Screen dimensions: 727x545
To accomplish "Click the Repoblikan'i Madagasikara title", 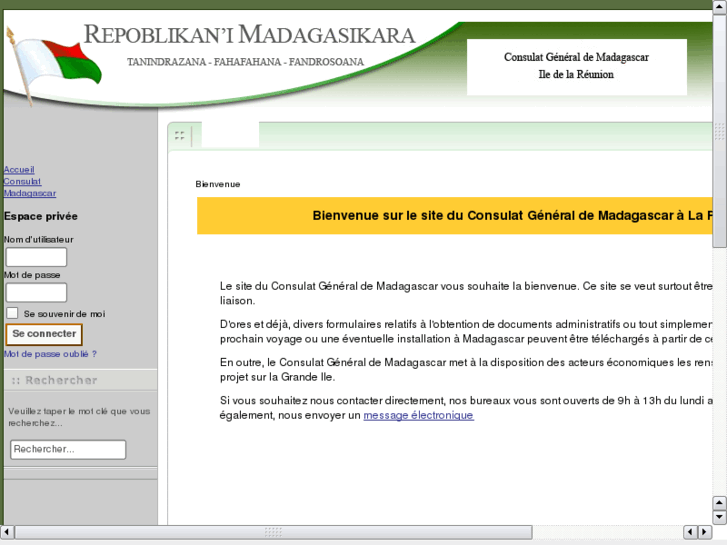I will tap(249, 35).
